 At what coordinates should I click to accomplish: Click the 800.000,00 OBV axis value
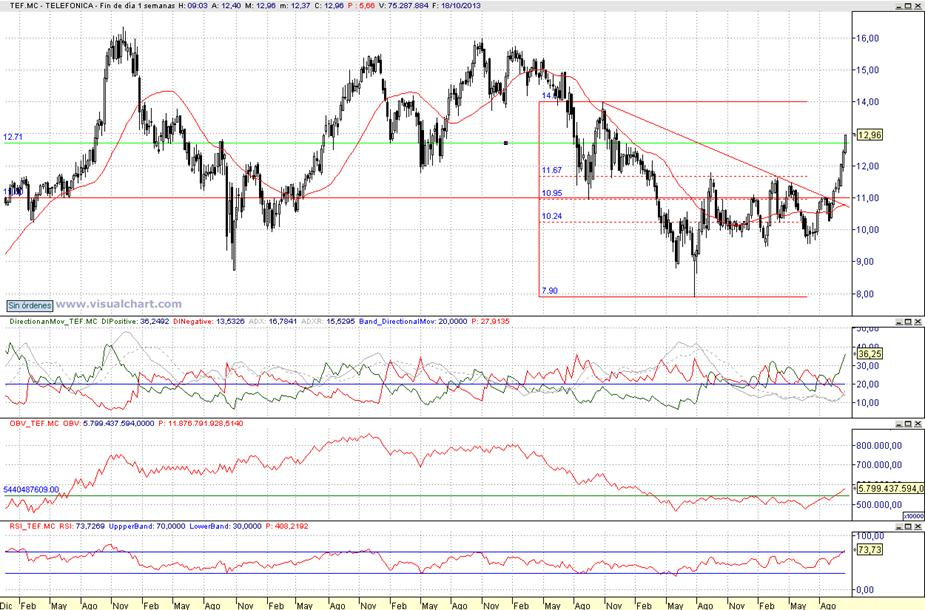(879, 445)
